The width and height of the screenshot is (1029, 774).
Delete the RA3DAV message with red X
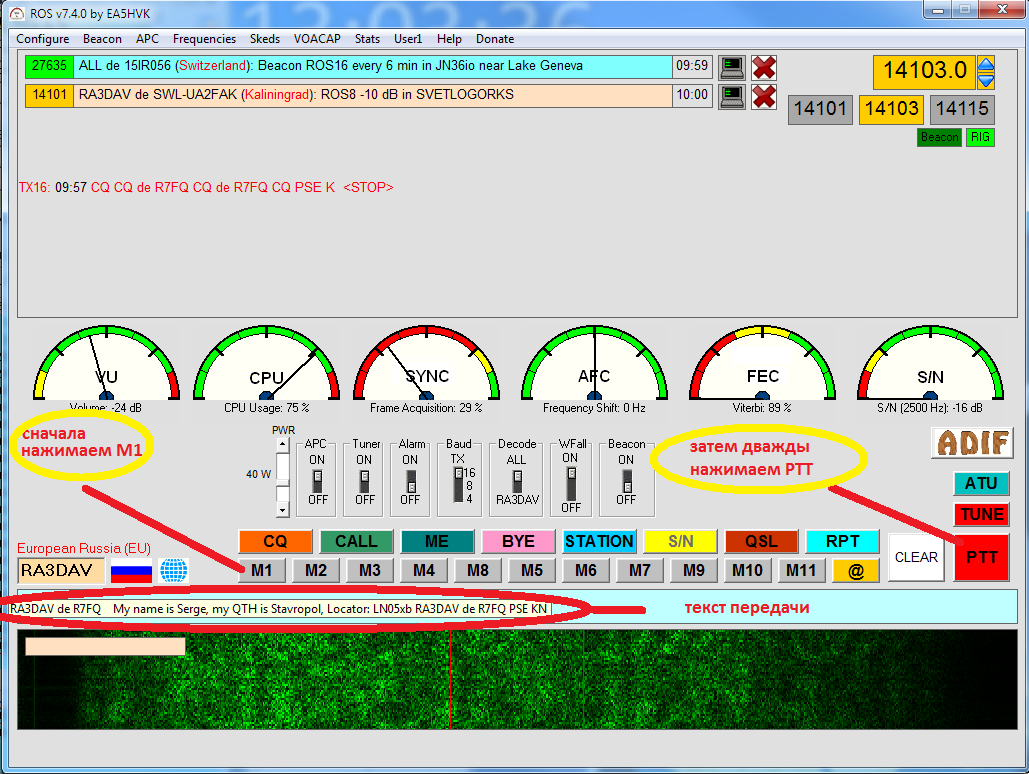tap(764, 96)
